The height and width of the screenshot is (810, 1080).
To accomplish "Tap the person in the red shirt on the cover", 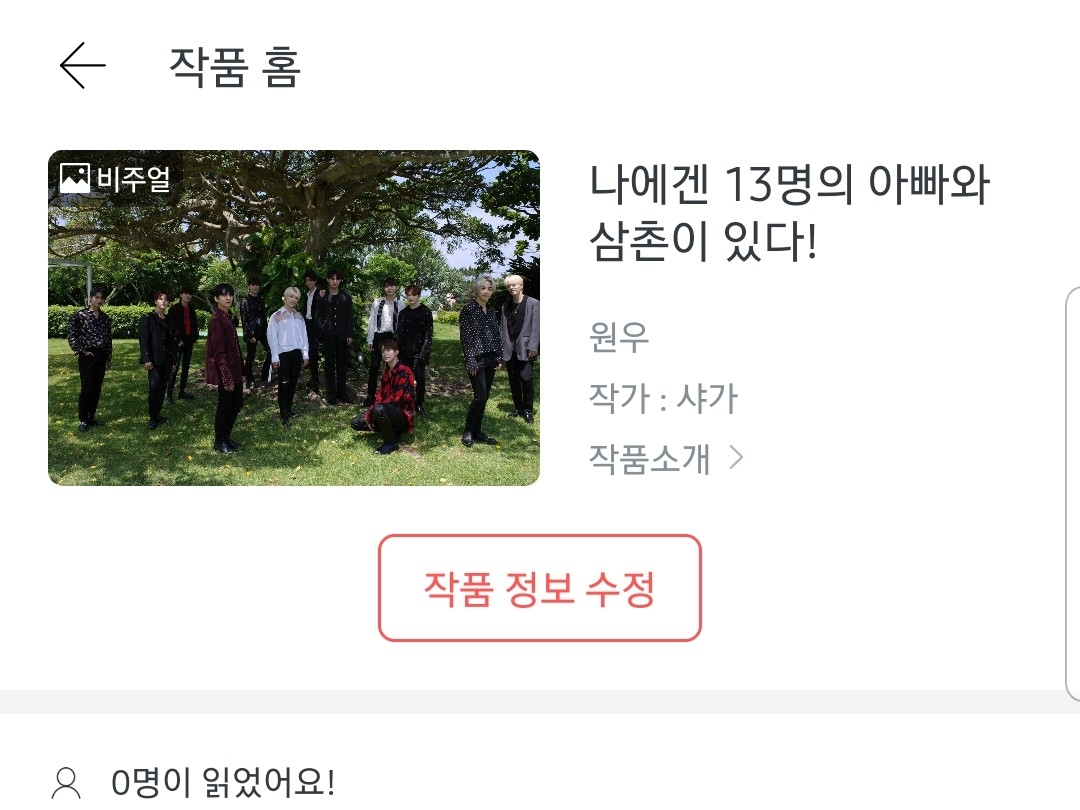I will [389, 395].
